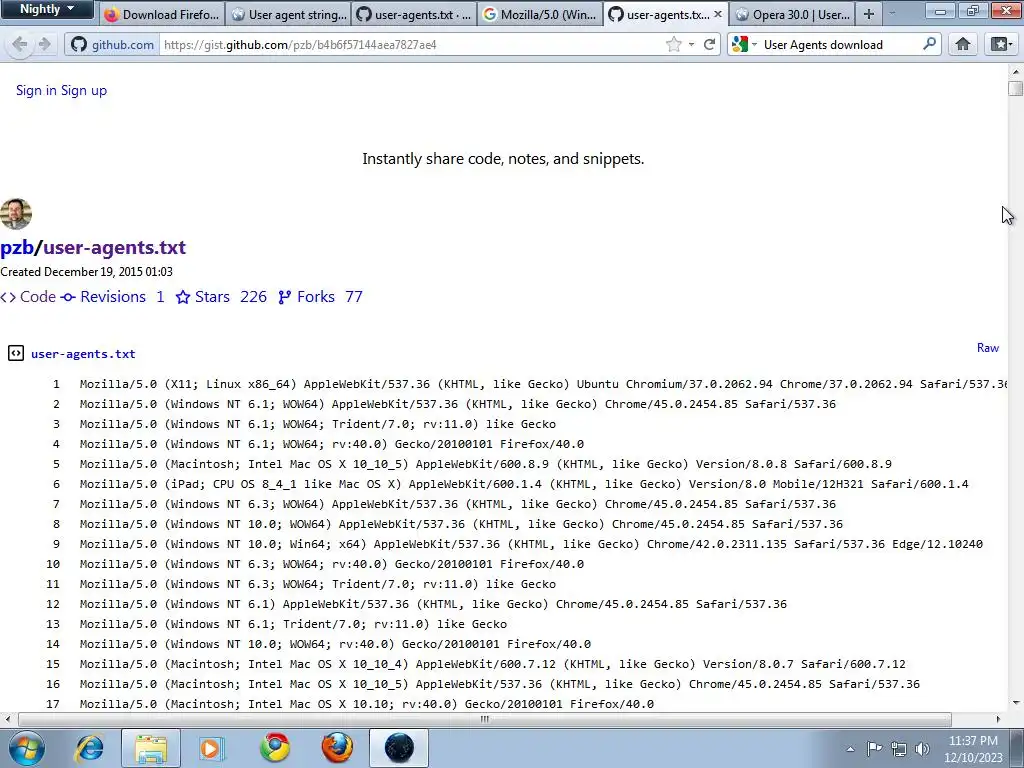Switch to the Download Firefox tab

tap(163, 14)
